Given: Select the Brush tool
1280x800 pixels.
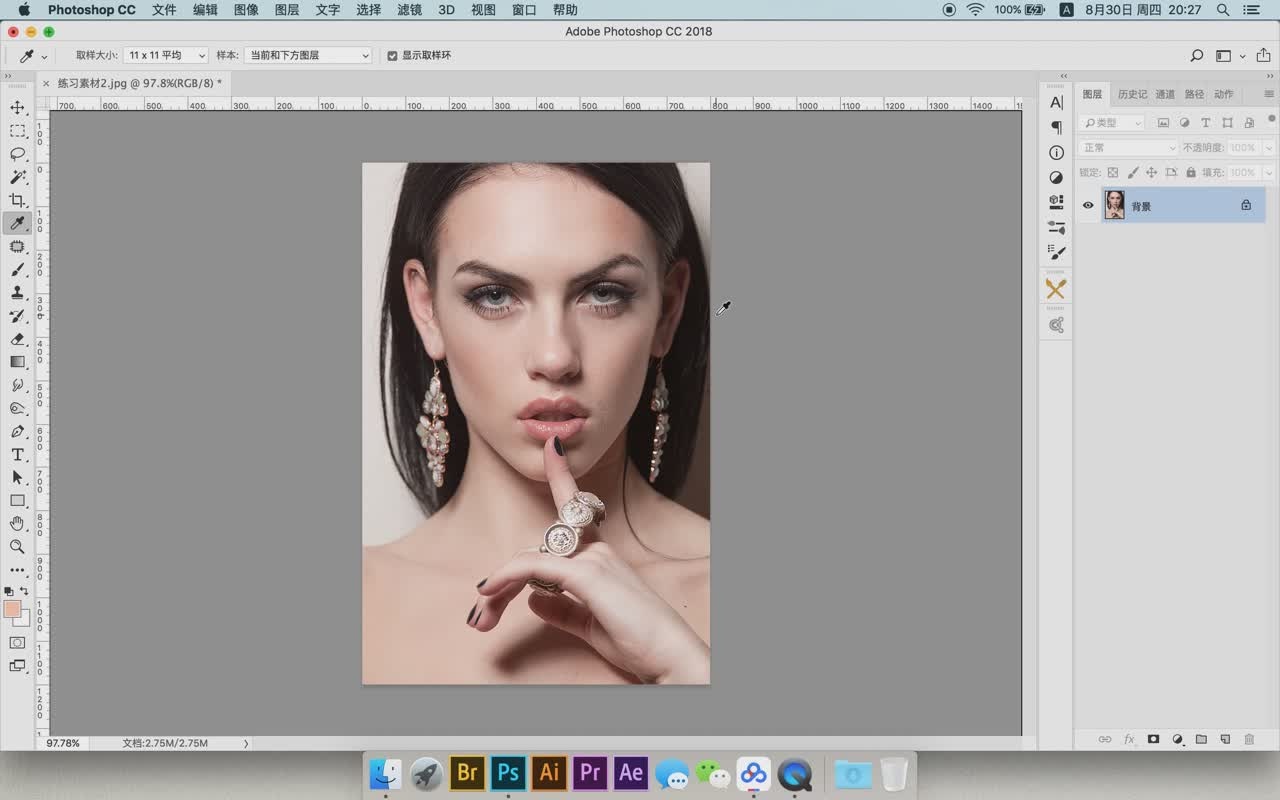Looking at the screenshot, I should click(17, 270).
